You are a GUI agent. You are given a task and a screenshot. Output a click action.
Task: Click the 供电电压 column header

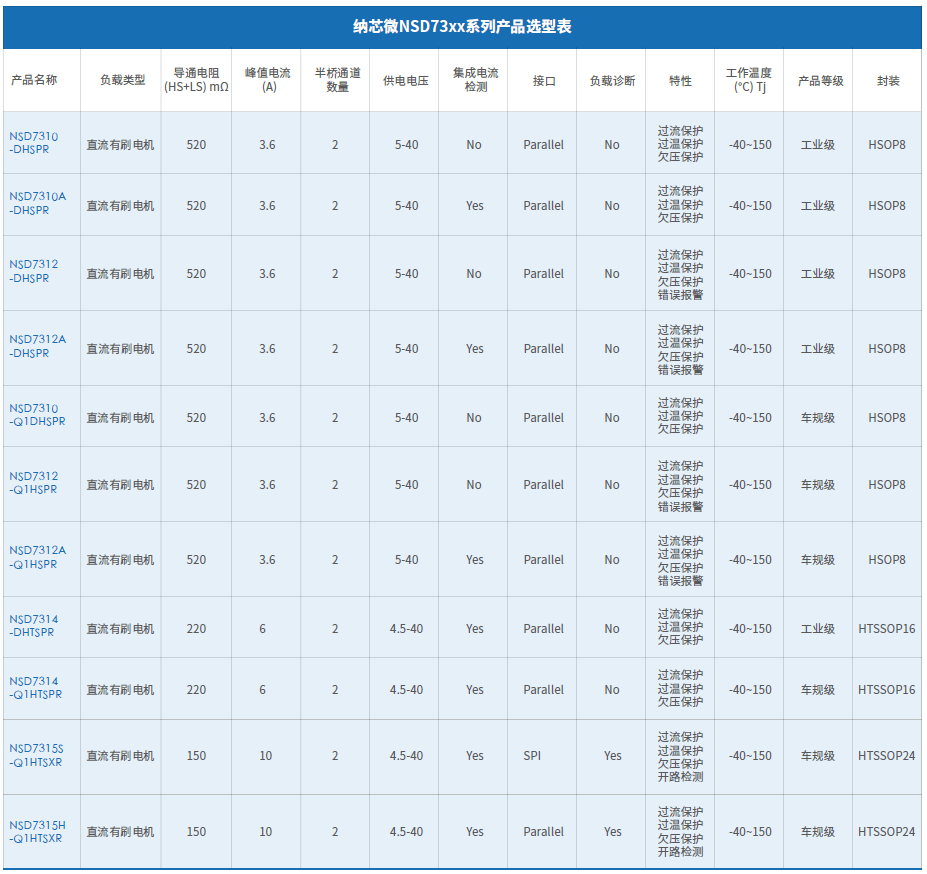click(406, 80)
